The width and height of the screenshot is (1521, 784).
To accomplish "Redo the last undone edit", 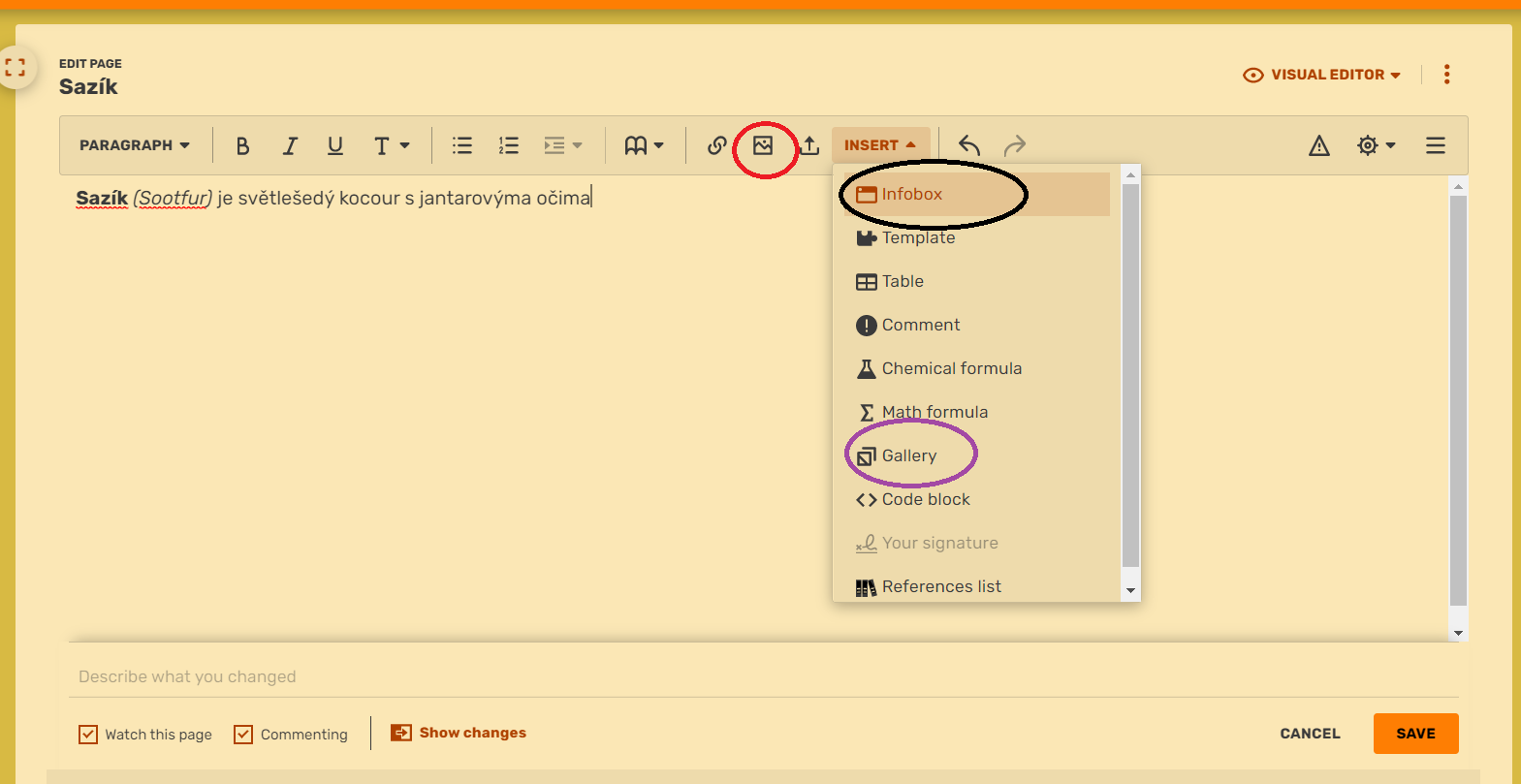I will click(1015, 145).
